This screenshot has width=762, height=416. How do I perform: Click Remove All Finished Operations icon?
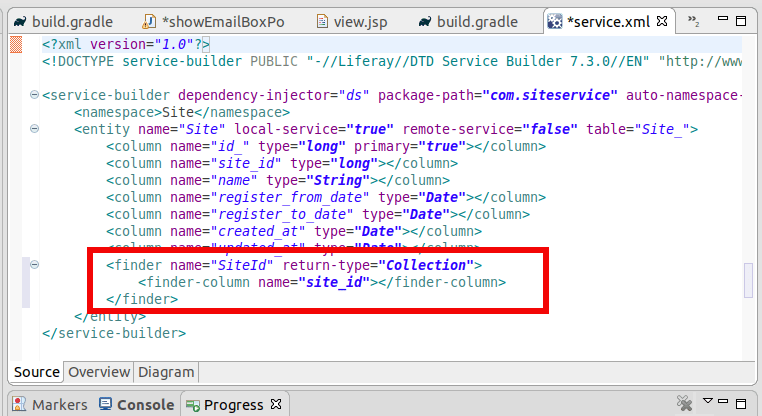(x=685, y=405)
